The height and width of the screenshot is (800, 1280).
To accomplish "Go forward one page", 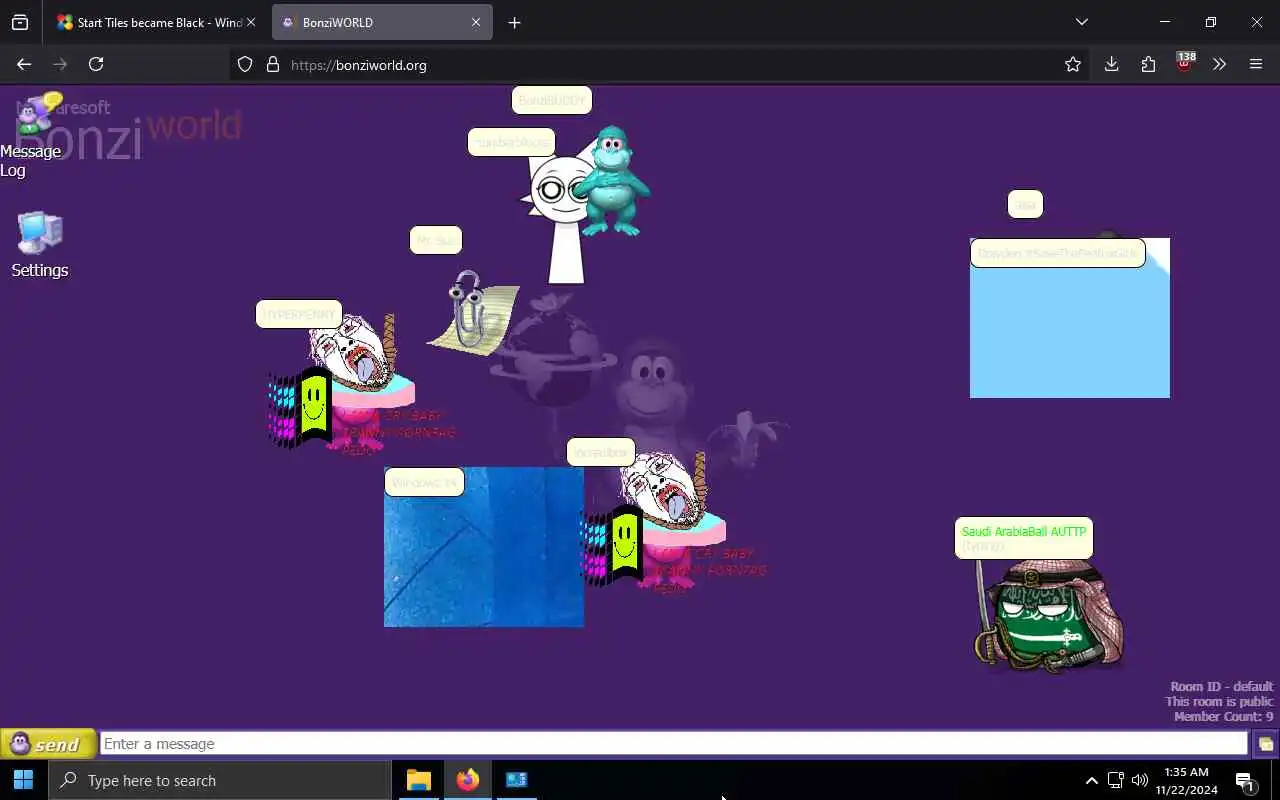I will (60, 64).
